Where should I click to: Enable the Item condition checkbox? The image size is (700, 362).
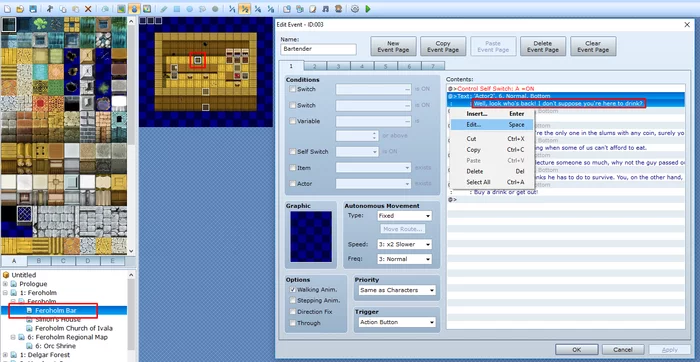click(293, 168)
